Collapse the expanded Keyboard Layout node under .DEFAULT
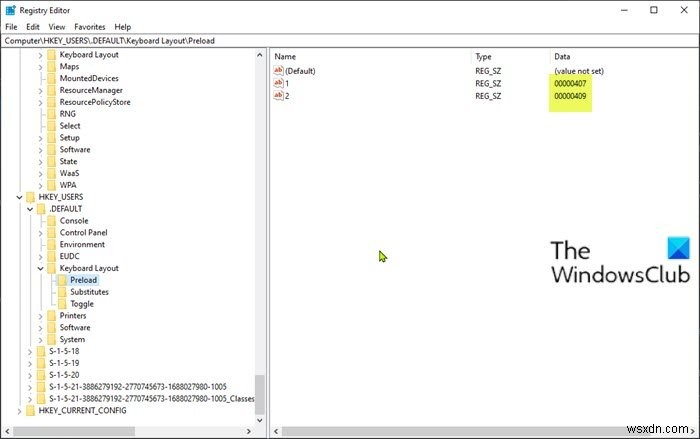The width and height of the screenshot is (700, 439). click(41, 268)
